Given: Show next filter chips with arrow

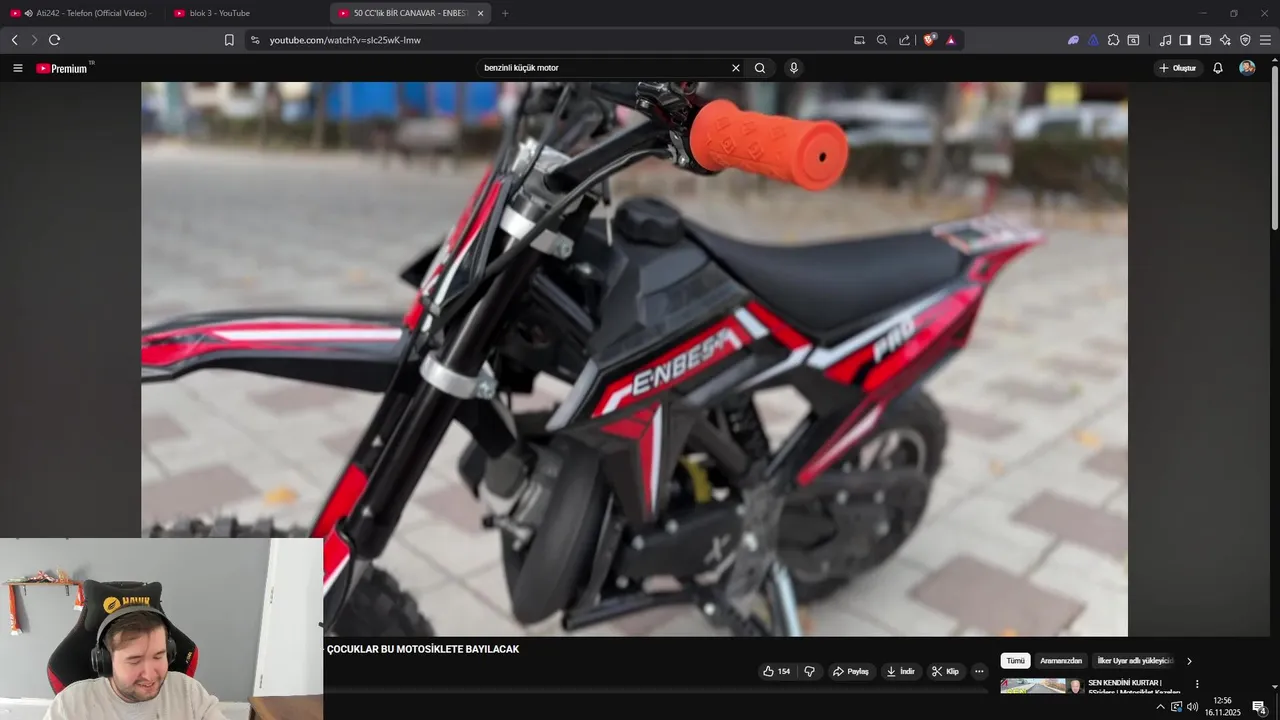Looking at the screenshot, I should tap(1189, 661).
